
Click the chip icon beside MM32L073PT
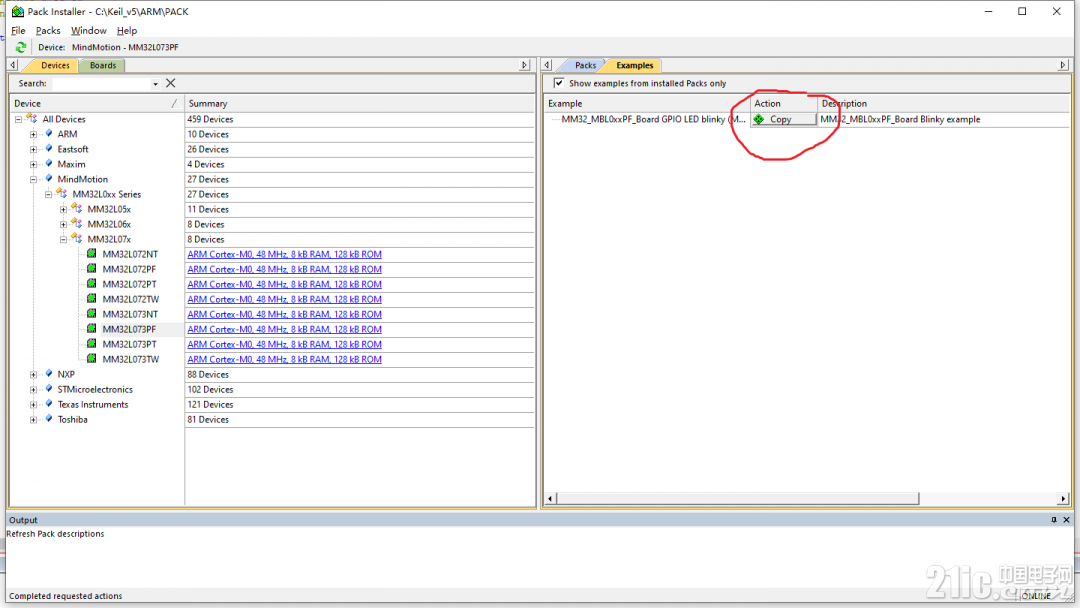92,344
